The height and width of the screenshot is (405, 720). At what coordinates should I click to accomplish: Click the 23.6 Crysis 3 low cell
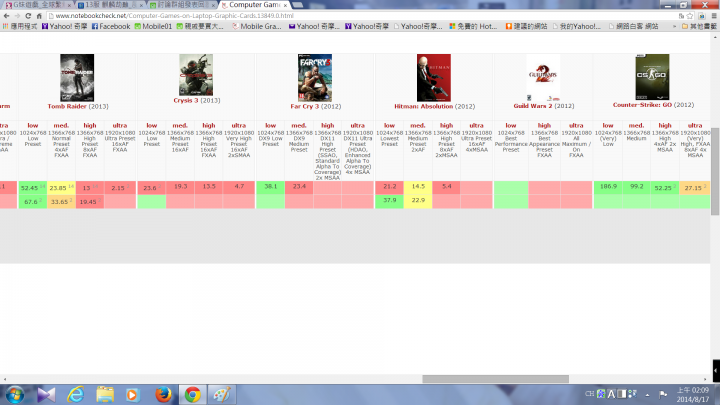(152, 188)
